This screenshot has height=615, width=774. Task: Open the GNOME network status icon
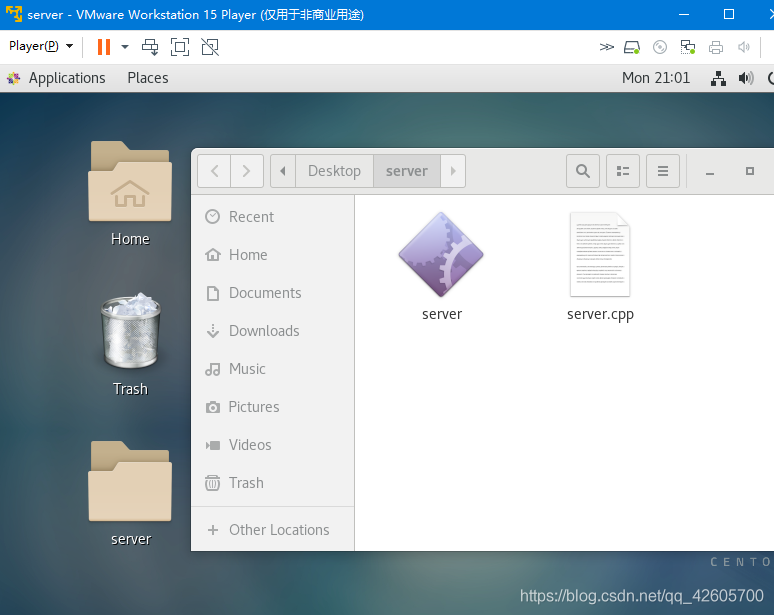click(718, 78)
